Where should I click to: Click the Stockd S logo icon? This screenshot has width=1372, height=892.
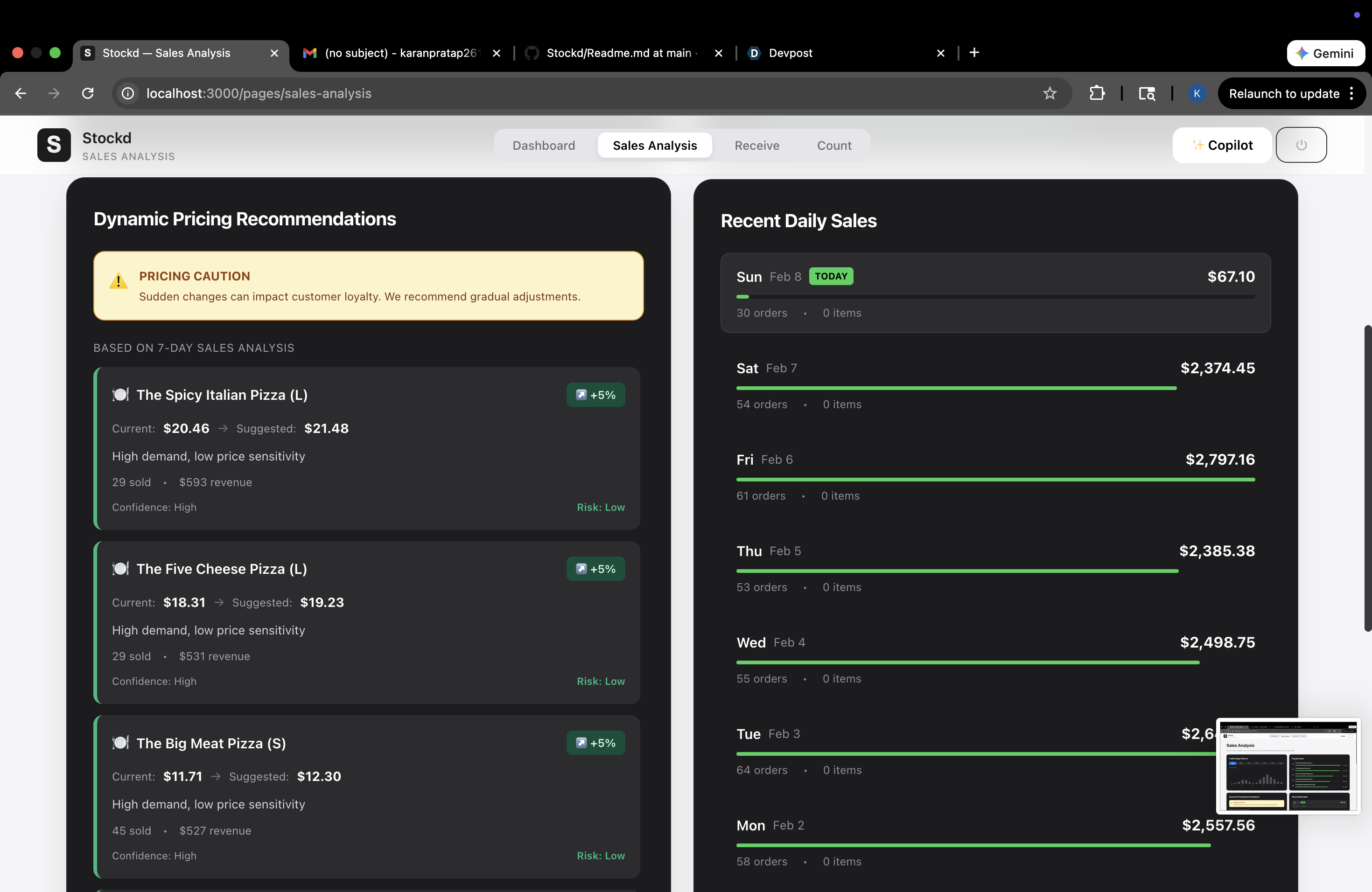tap(54, 145)
